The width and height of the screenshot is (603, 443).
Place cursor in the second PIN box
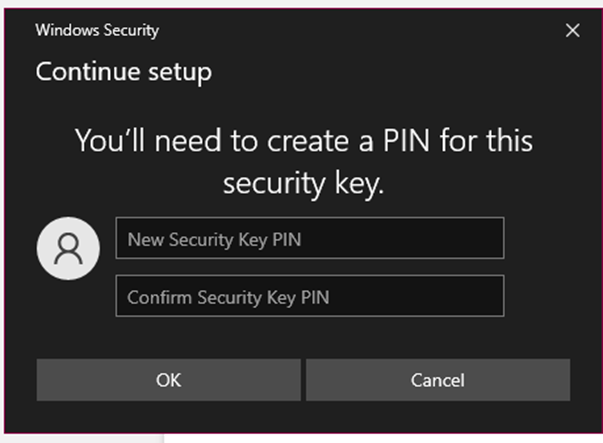[310, 296]
